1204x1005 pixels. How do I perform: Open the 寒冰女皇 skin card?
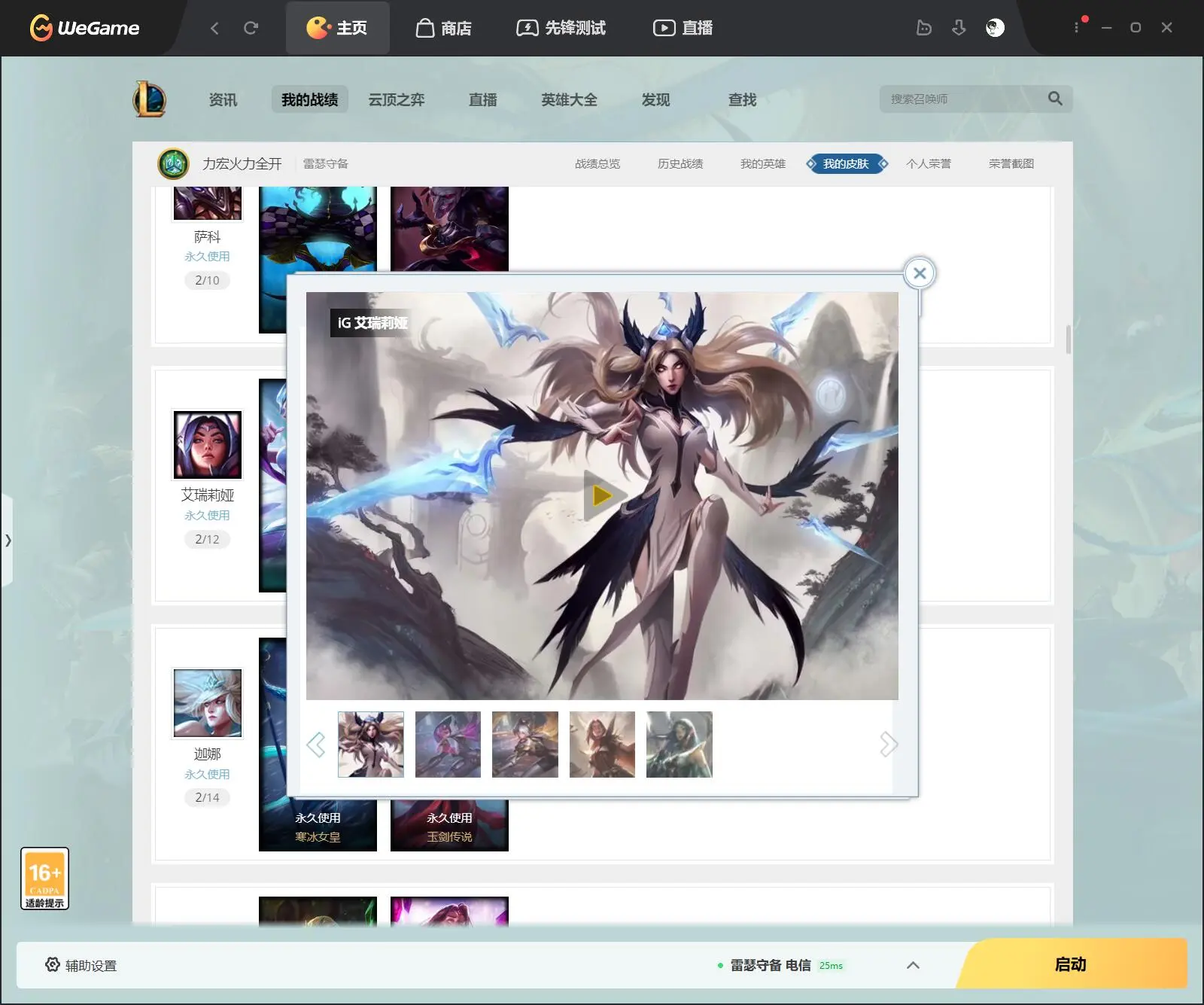(x=318, y=825)
